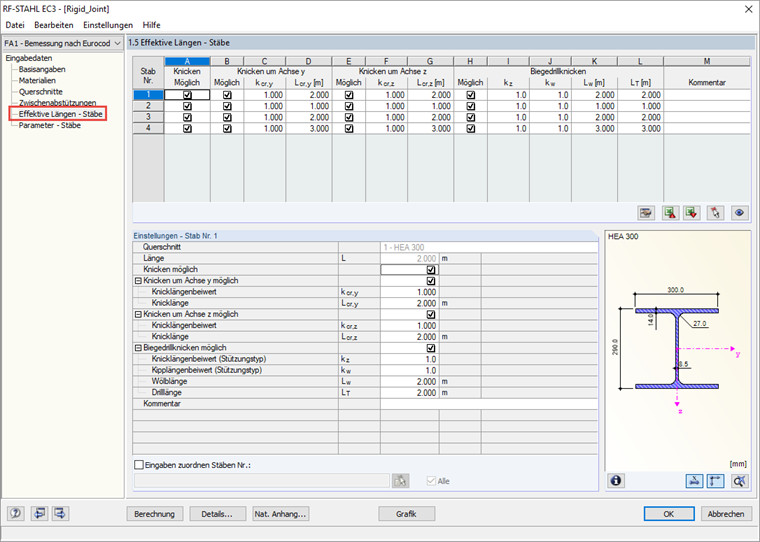
Task: Go to previous input window arrow icon
Action: tap(39, 513)
